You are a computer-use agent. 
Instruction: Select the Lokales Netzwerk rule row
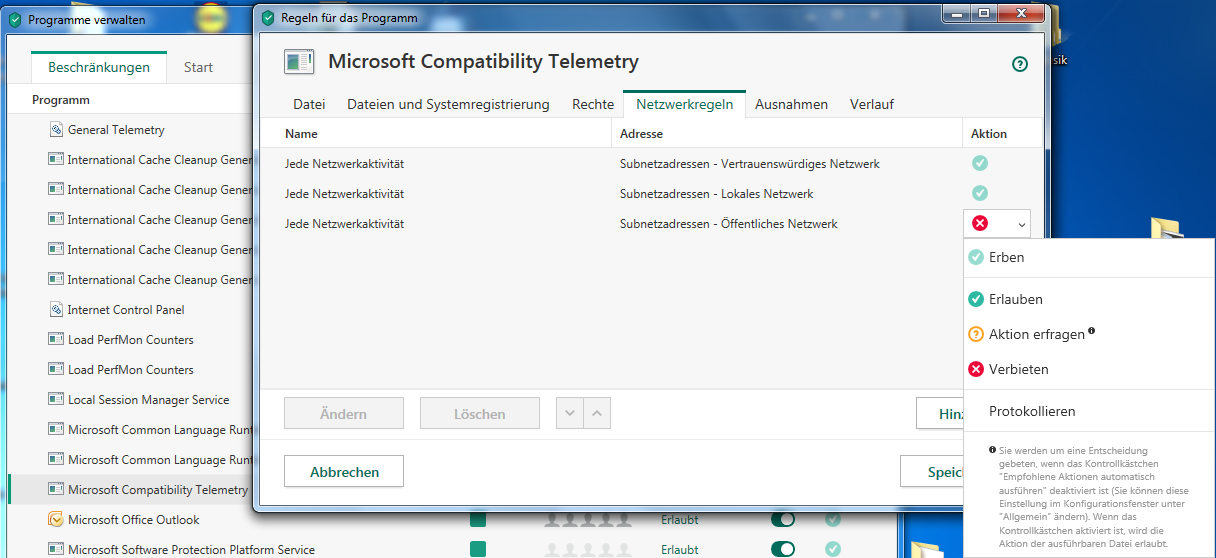(x=651, y=193)
